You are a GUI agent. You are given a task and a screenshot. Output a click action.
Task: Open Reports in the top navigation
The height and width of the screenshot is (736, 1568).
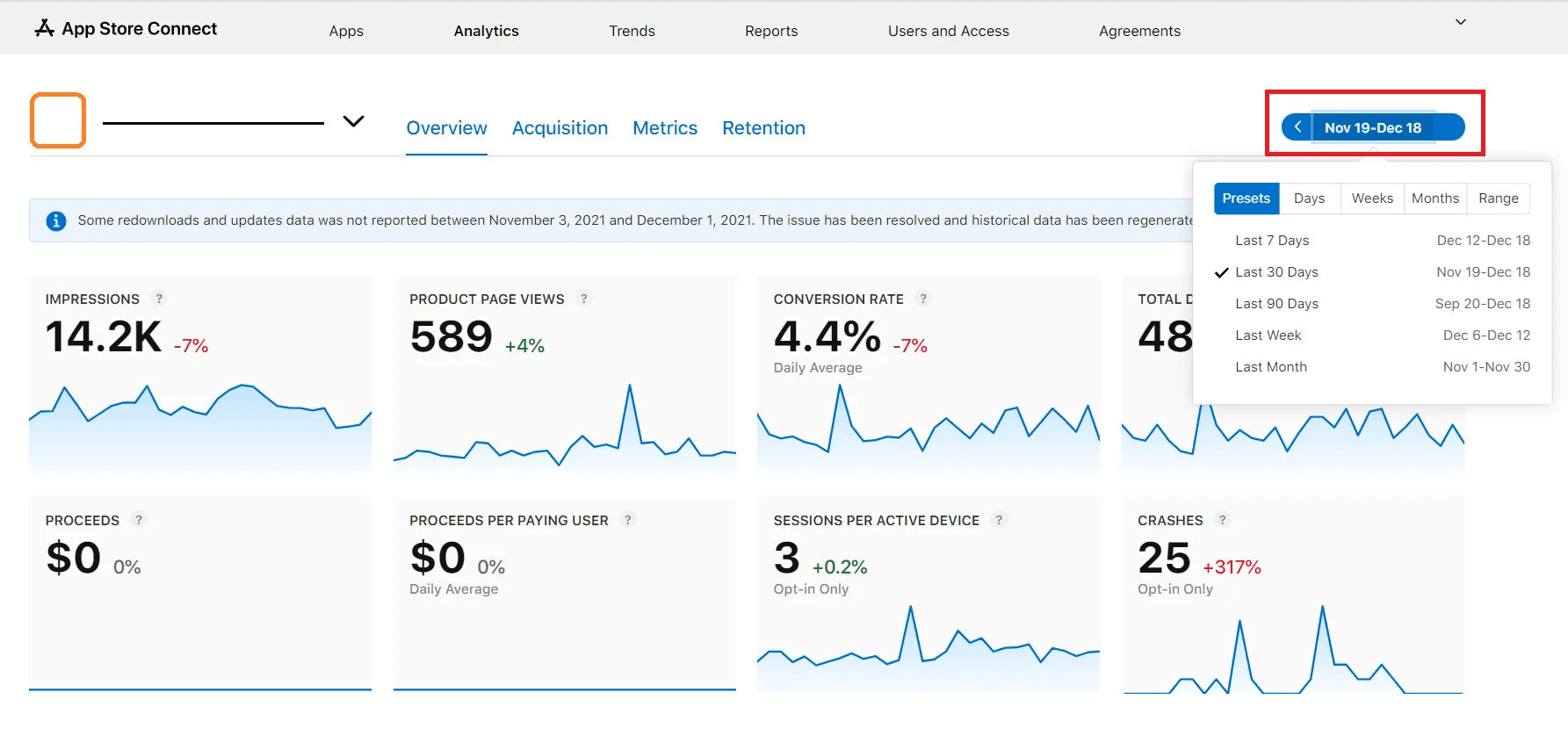(771, 31)
